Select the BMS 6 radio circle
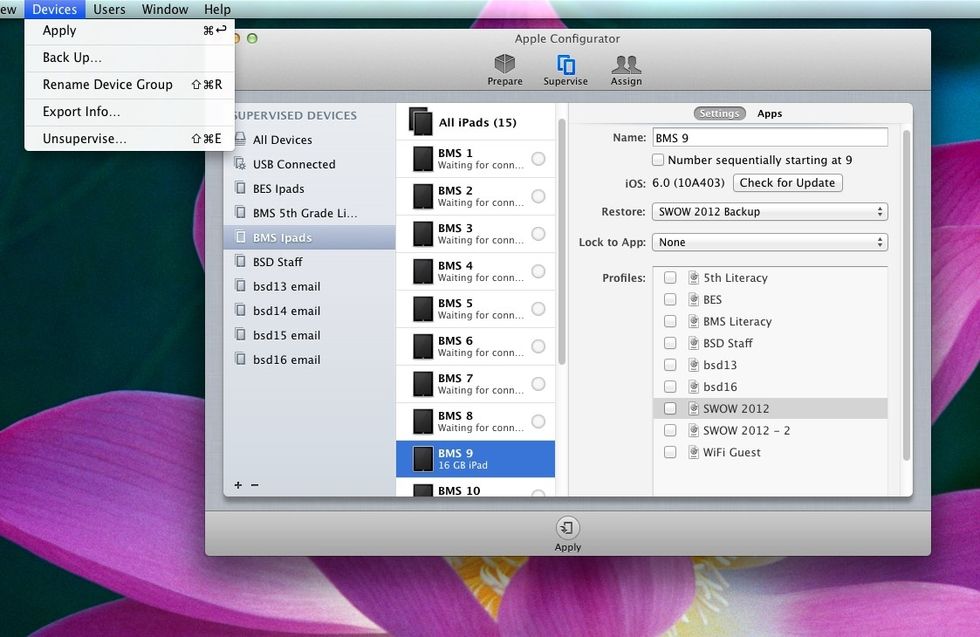 [538, 346]
